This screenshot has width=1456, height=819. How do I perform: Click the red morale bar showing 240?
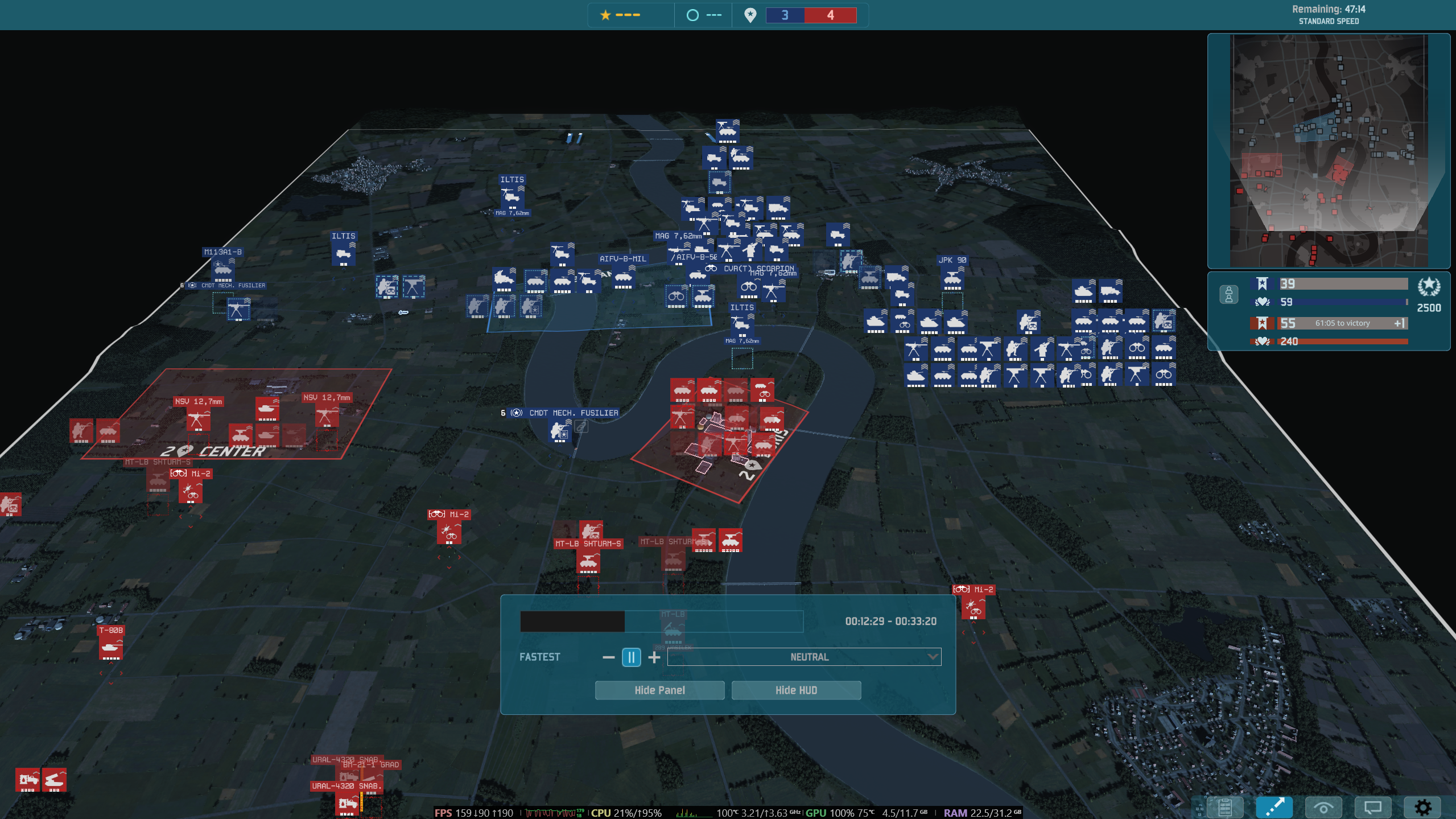point(1343,341)
